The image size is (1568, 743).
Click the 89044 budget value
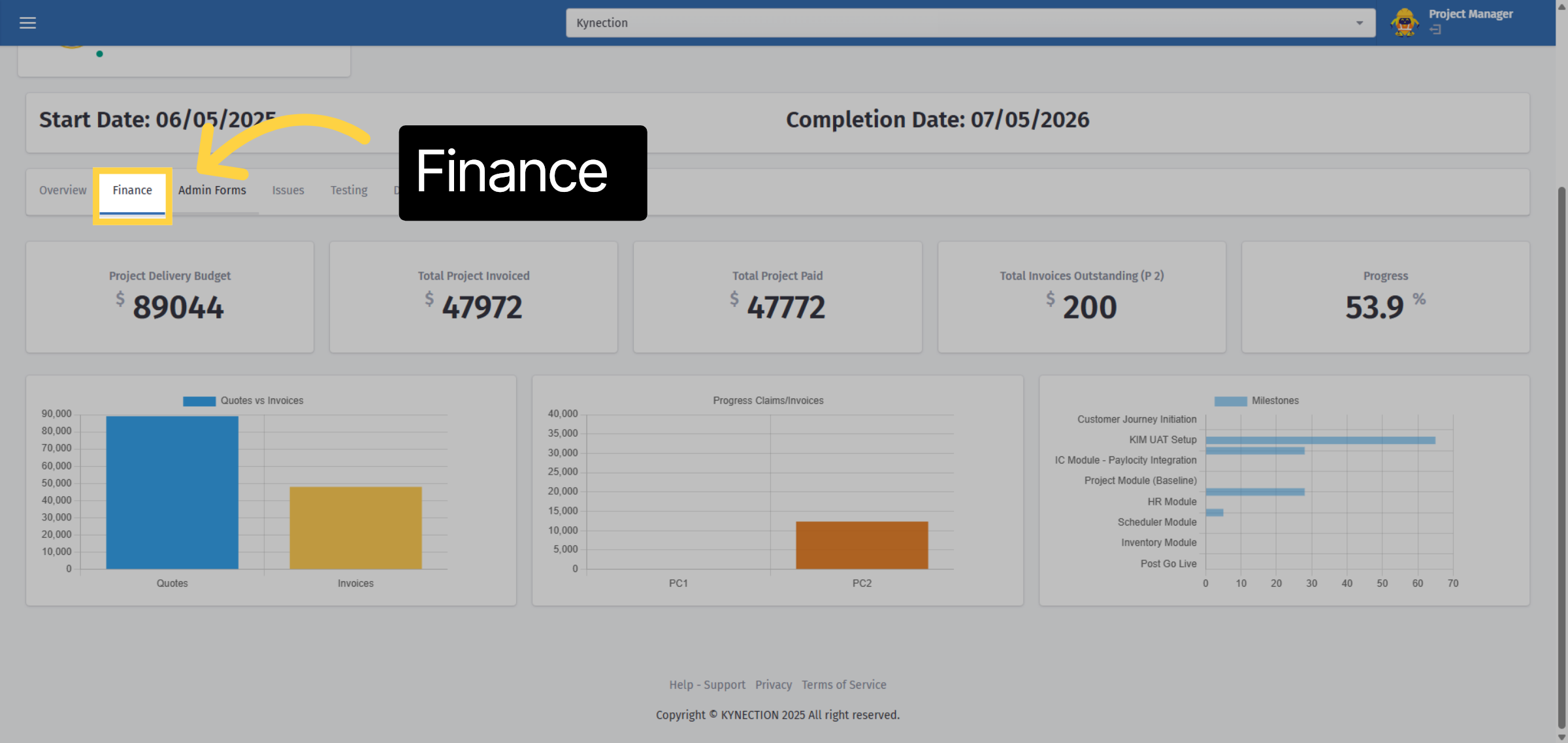tap(178, 307)
